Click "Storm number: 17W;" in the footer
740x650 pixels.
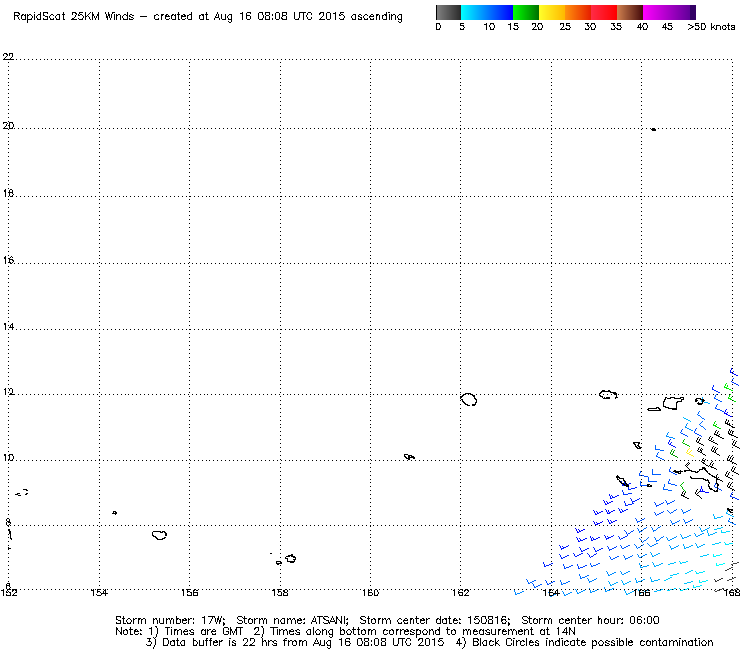pyautogui.click(x=170, y=620)
